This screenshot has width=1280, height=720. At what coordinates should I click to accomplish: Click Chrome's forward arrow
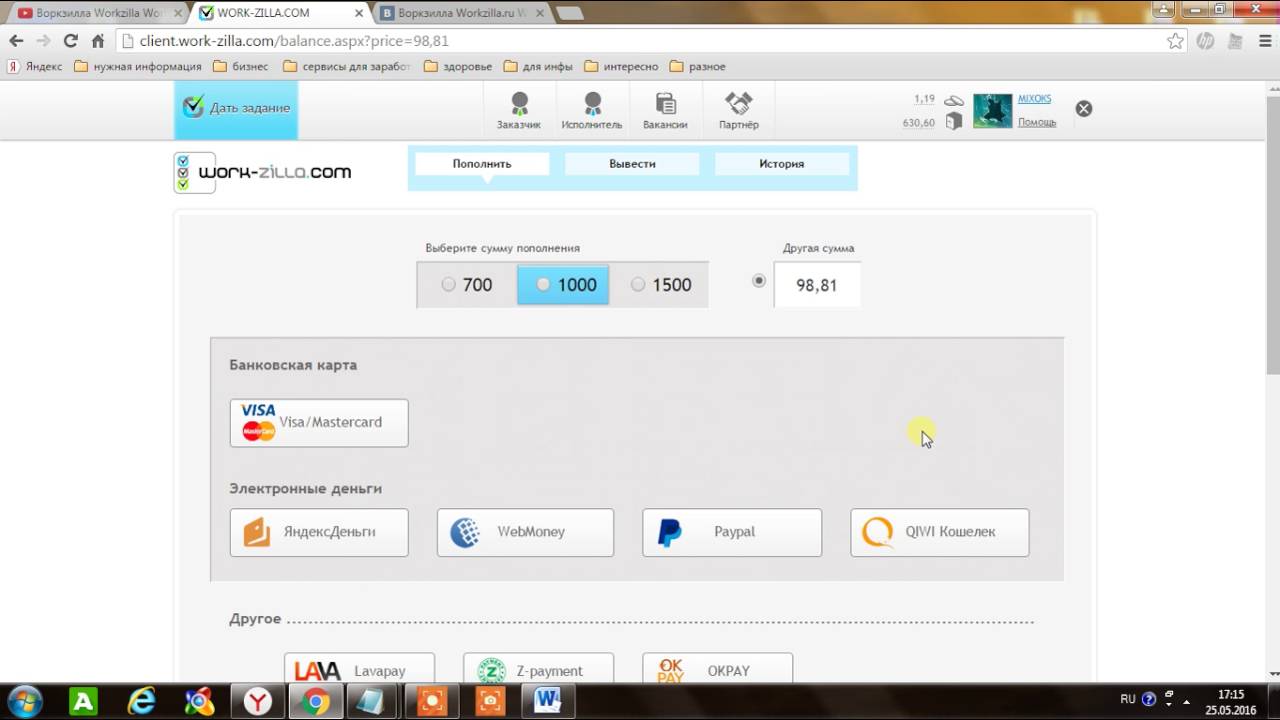pos(43,41)
